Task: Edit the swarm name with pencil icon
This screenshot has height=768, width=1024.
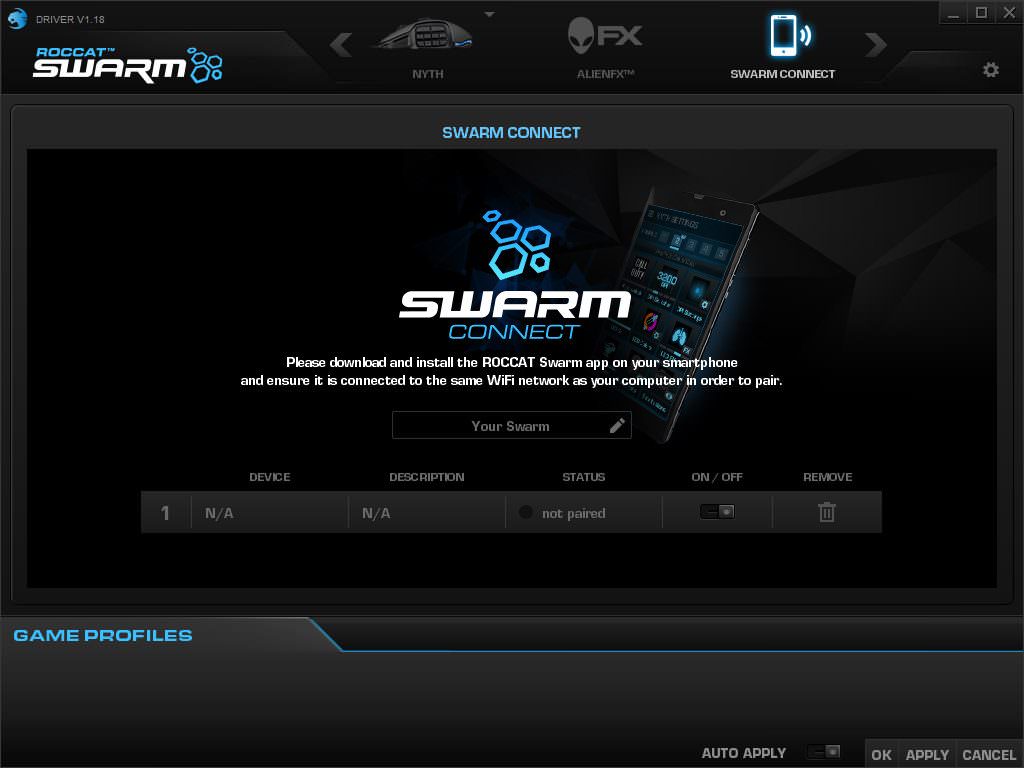Action: click(x=617, y=426)
